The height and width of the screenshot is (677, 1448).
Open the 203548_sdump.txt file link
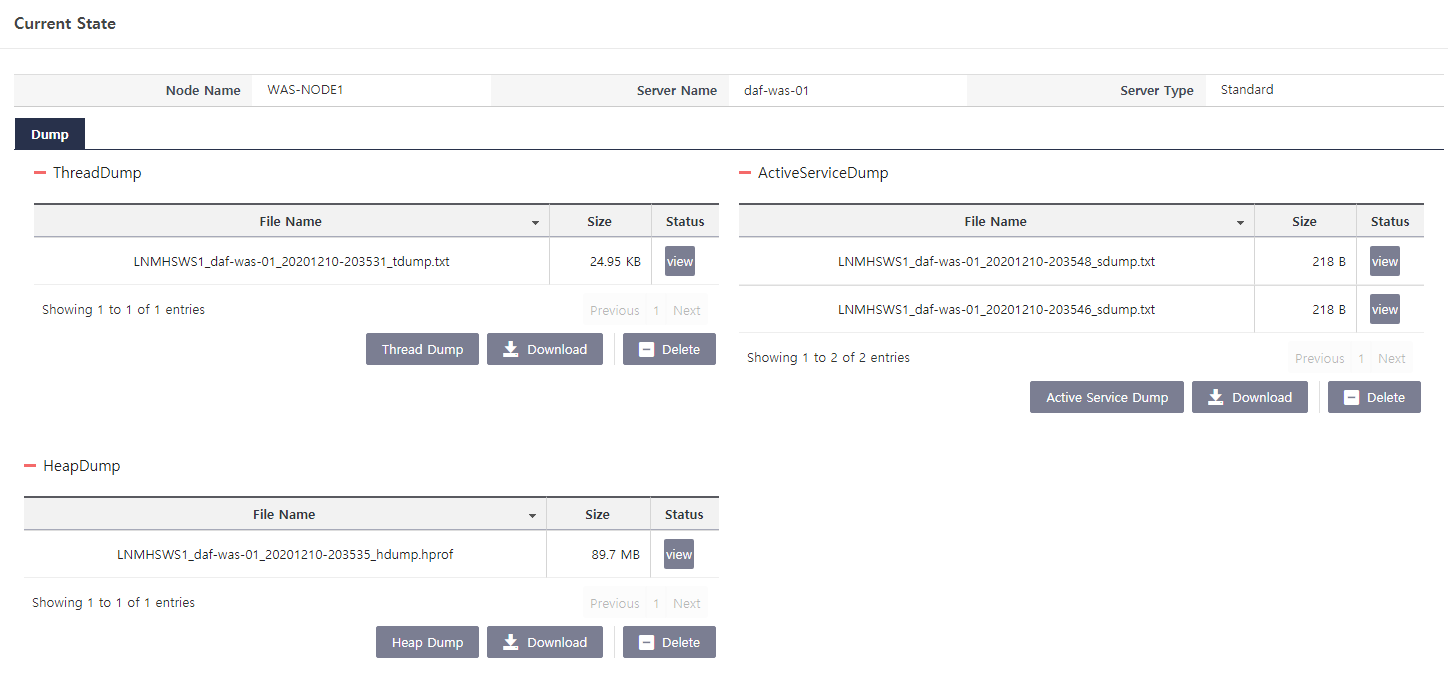click(x=995, y=261)
